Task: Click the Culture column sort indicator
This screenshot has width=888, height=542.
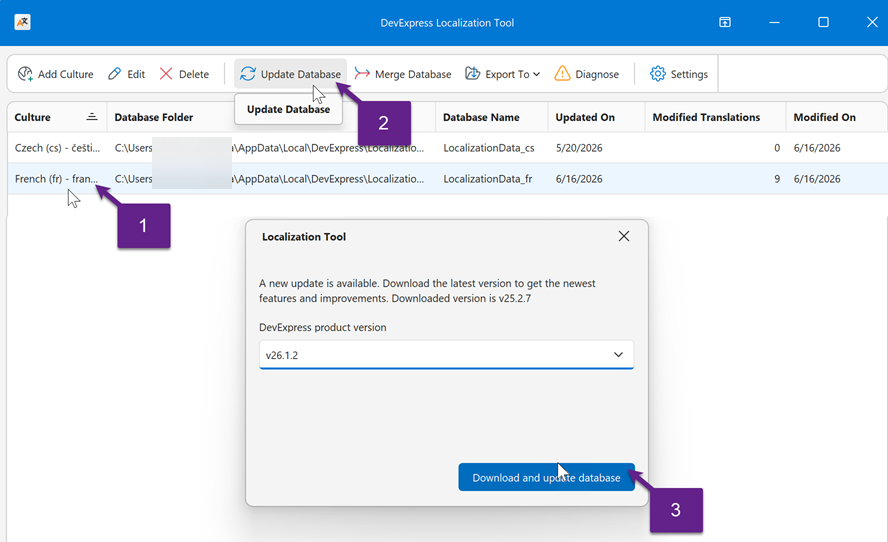Action: coord(92,117)
